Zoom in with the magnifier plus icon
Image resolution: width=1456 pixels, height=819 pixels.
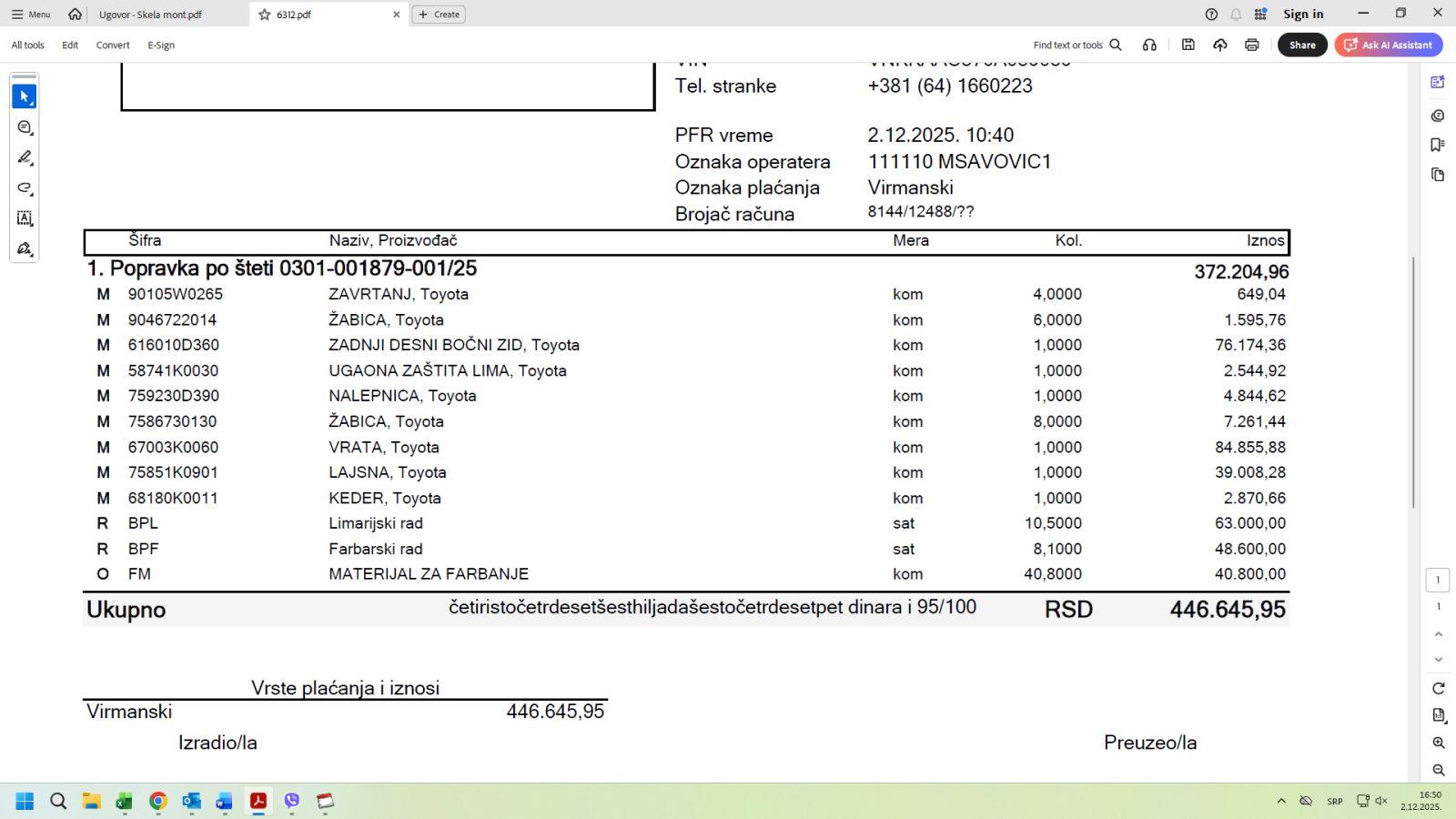pos(1438,743)
